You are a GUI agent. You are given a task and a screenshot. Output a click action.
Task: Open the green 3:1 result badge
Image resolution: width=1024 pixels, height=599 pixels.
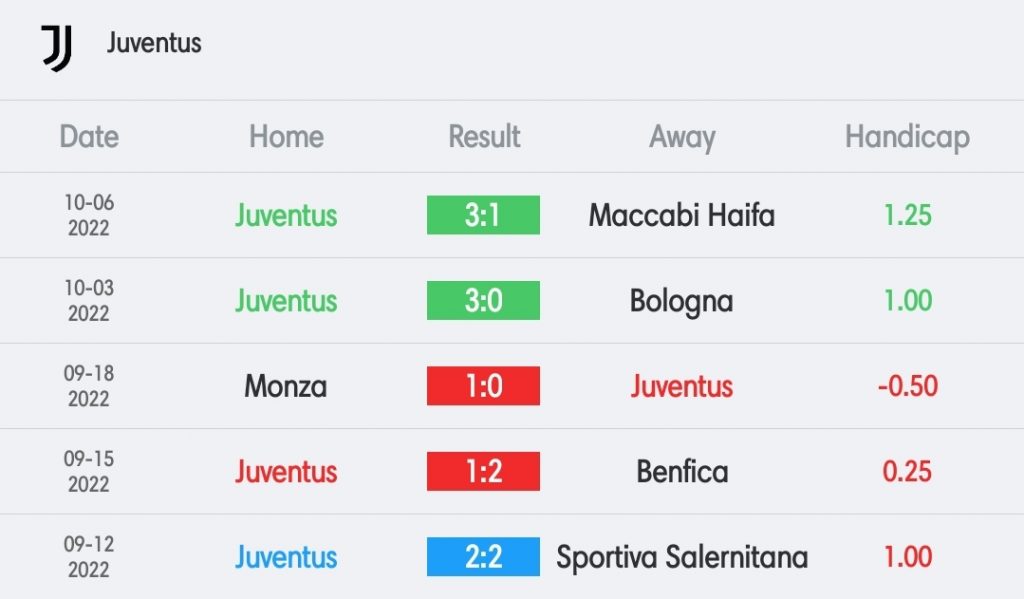[x=483, y=215]
